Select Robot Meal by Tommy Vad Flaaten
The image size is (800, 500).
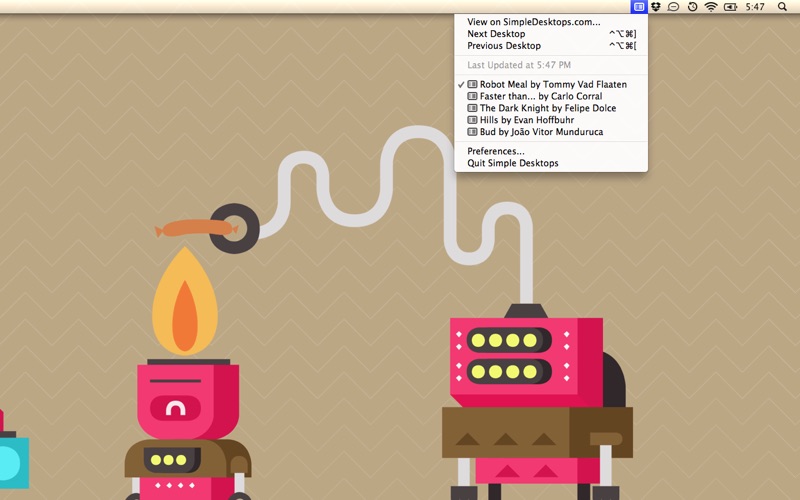coord(551,84)
